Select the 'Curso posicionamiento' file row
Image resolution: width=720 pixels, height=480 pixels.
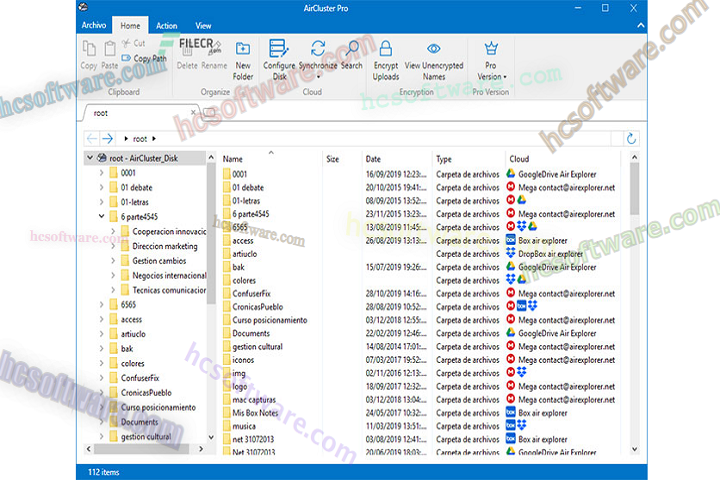point(420,320)
